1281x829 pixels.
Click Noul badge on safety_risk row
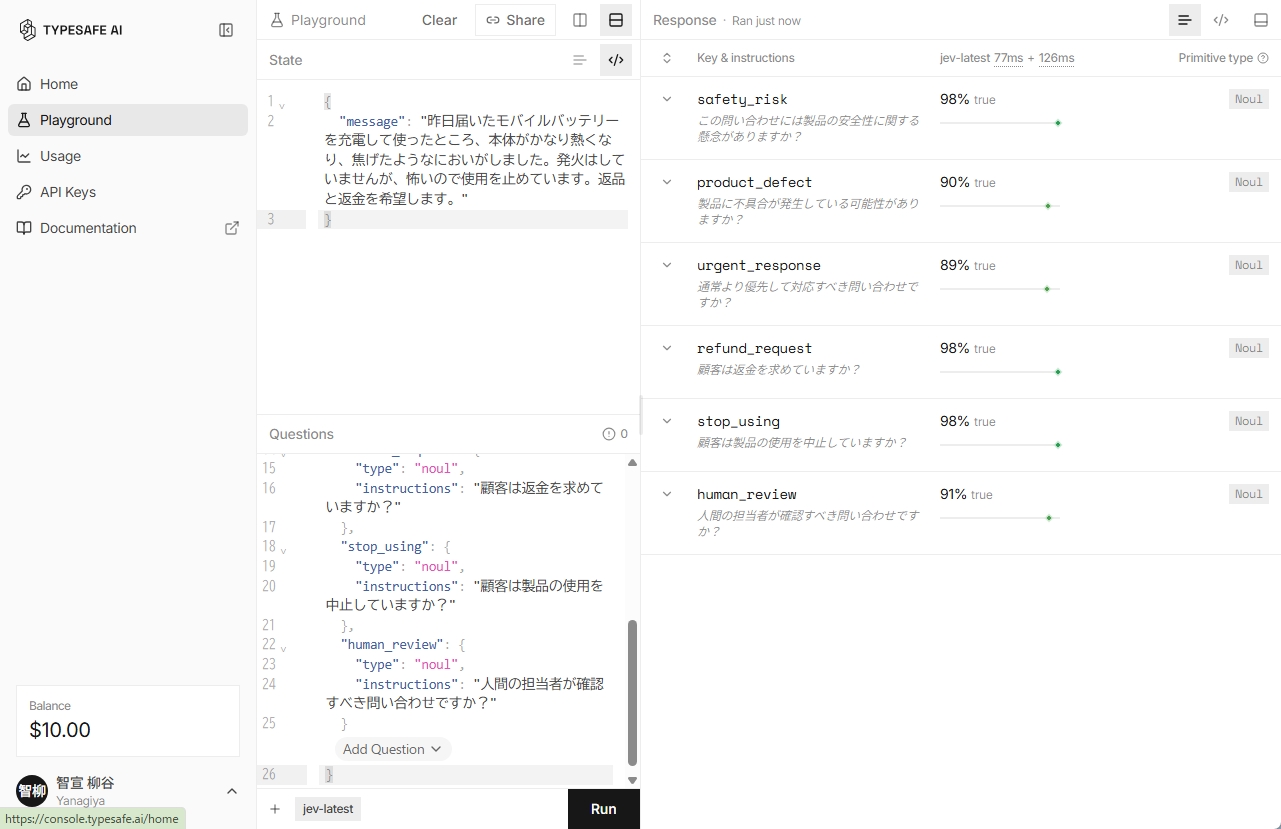(x=1249, y=99)
